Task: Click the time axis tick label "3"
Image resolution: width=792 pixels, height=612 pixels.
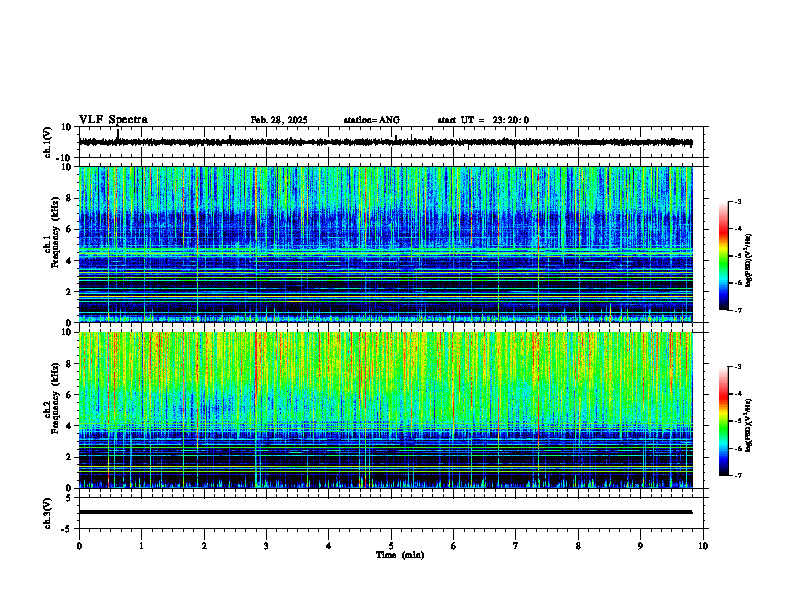Action: click(x=266, y=546)
